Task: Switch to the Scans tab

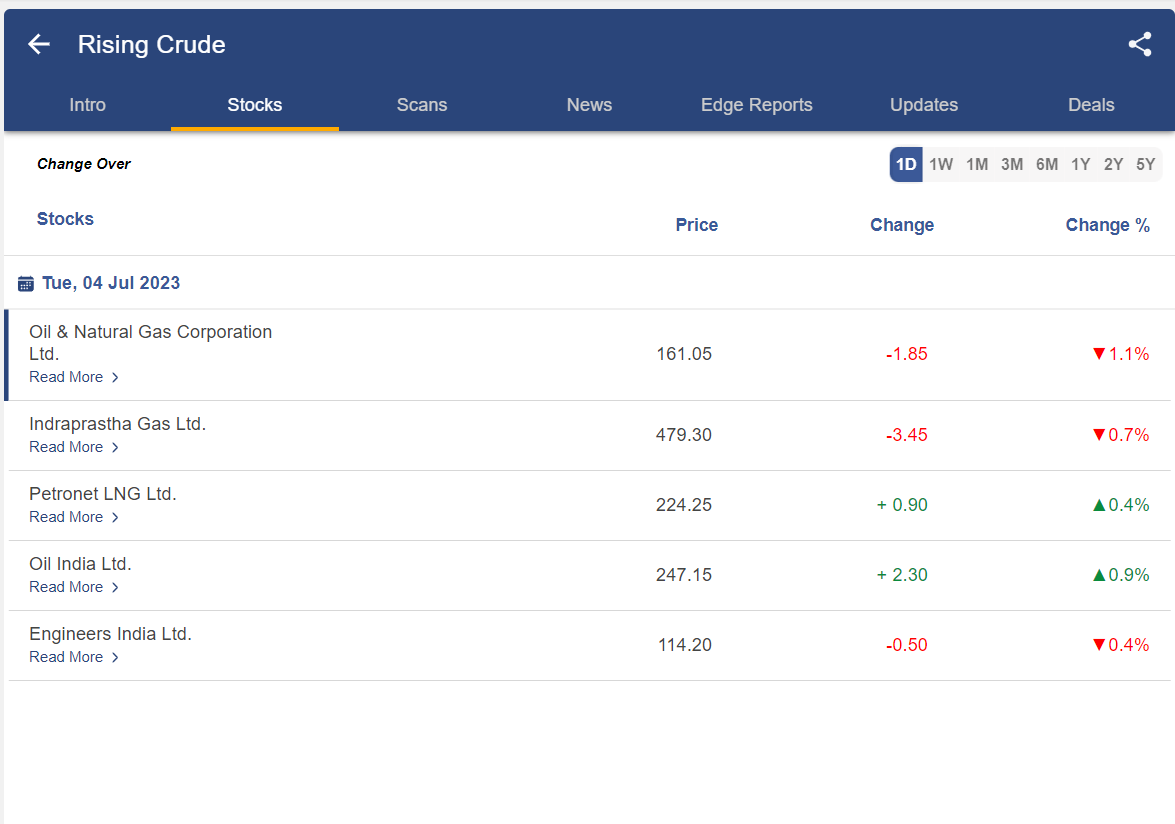Action: pos(422,105)
